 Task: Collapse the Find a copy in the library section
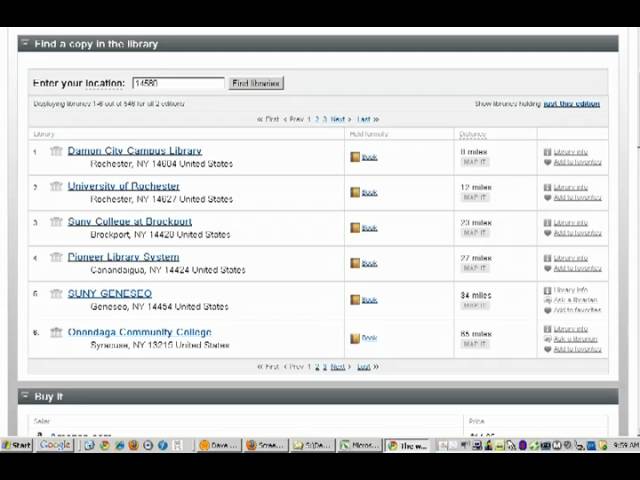(25, 43)
